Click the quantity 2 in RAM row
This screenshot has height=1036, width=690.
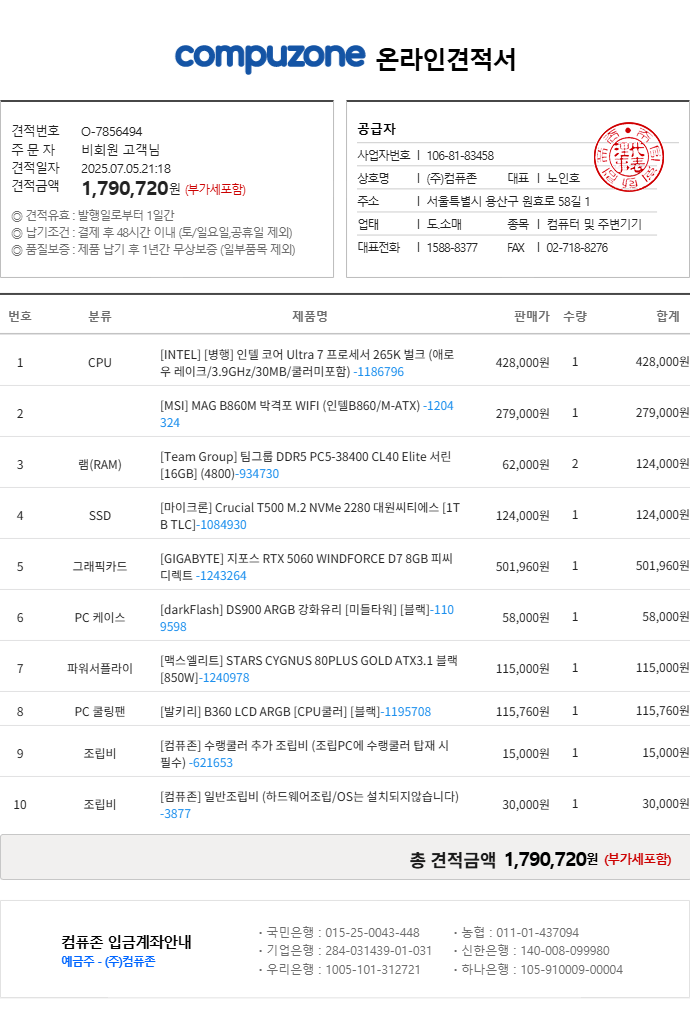coord(575,464)
